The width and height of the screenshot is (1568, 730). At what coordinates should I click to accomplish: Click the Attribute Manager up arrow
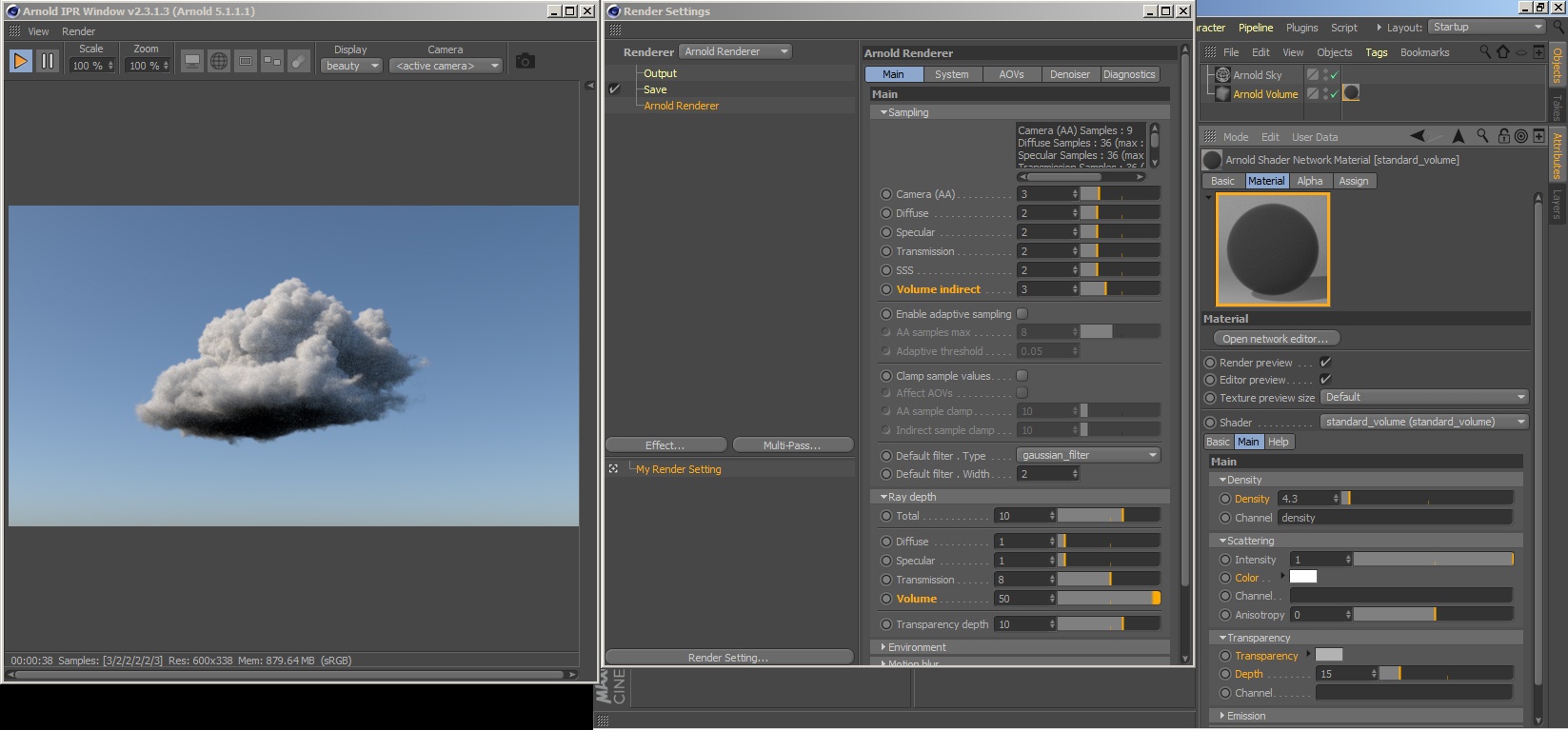coord(1459,136)
